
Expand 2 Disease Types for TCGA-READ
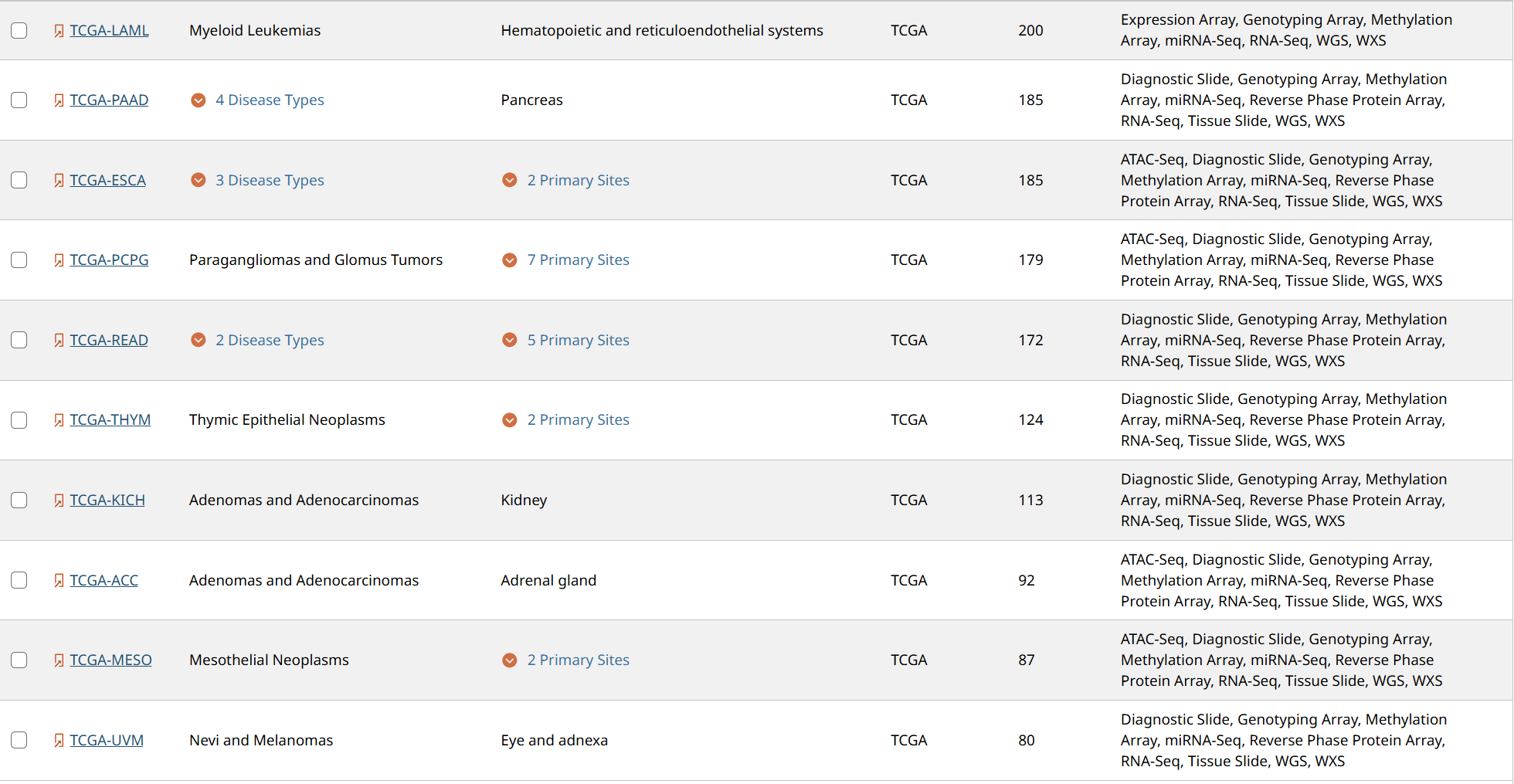pos(257,340)
